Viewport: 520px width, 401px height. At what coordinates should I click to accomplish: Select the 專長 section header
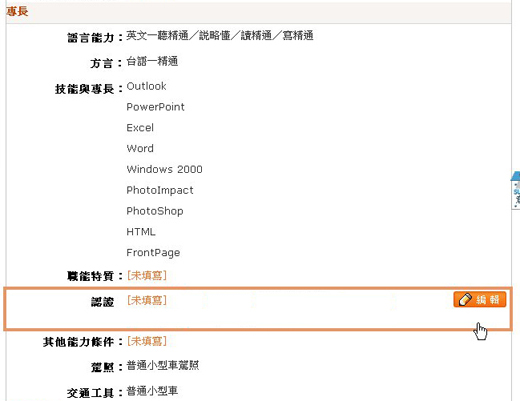pyautogui.click(x=17, y=11)
